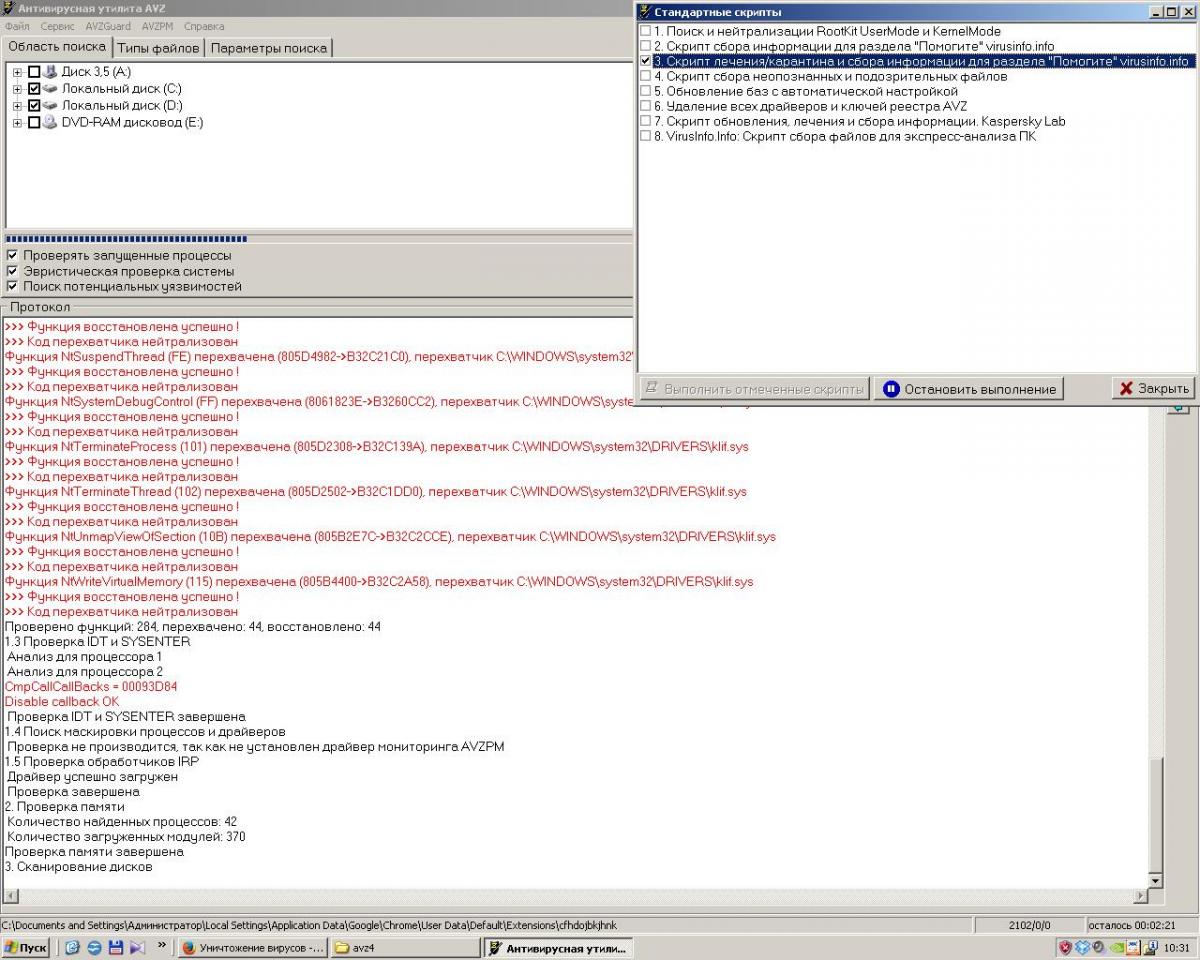The width and height of the screenshot is (1200, 960).
Task: Click log line 'Количество найденных процессов: 42'
Action: [x=122, y=822]
